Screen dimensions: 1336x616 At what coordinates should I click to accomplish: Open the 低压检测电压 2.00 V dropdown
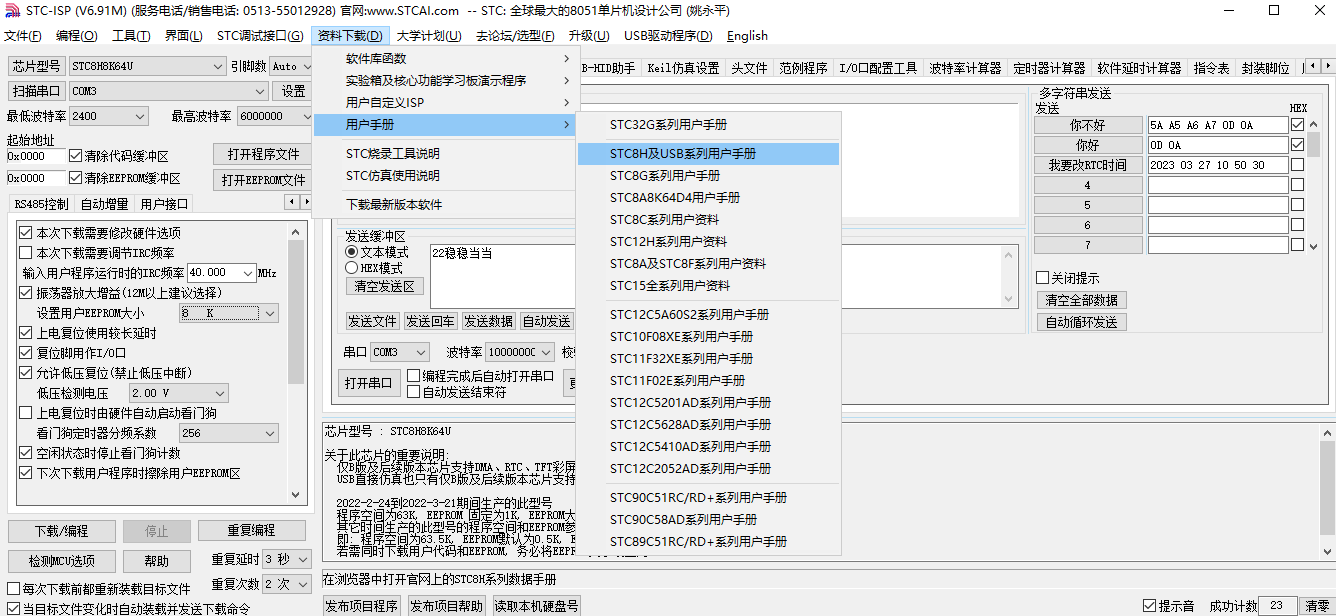coord(178,394)
